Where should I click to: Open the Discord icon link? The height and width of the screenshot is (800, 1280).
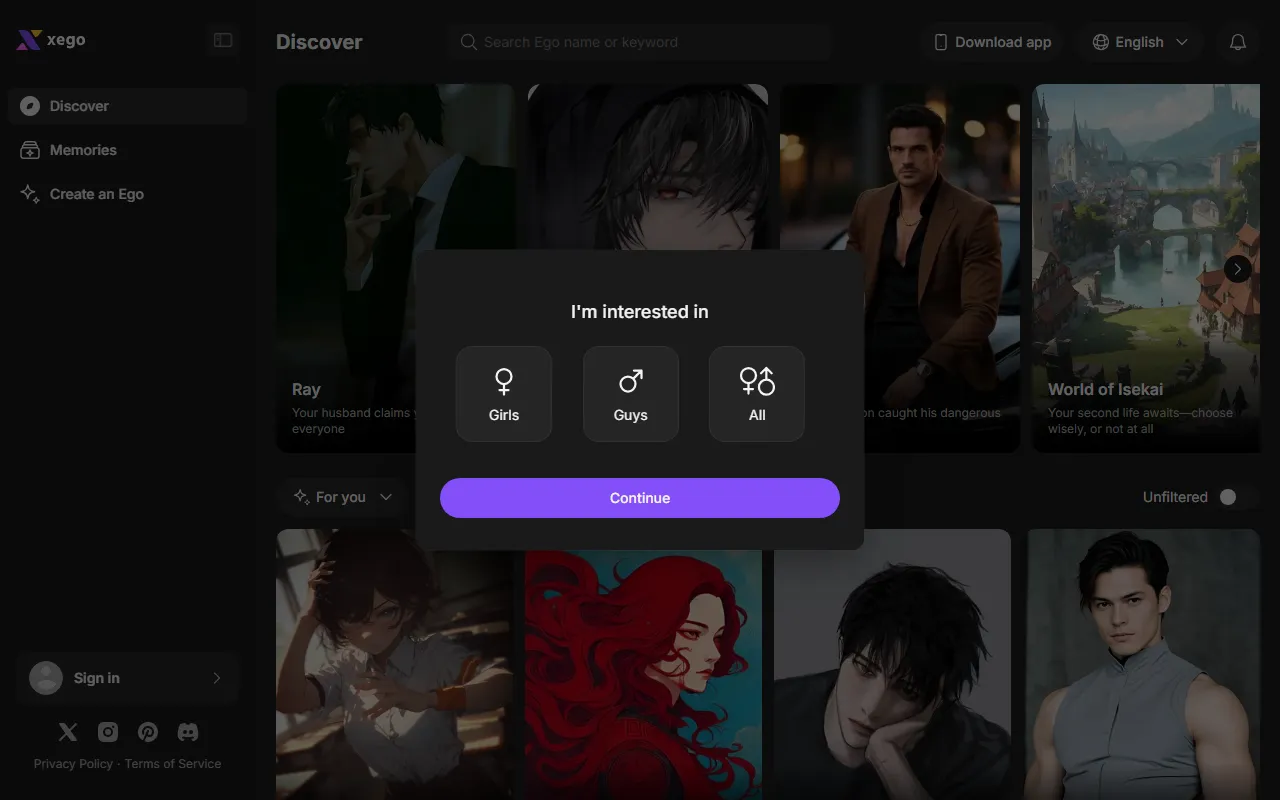click(188, 732)
